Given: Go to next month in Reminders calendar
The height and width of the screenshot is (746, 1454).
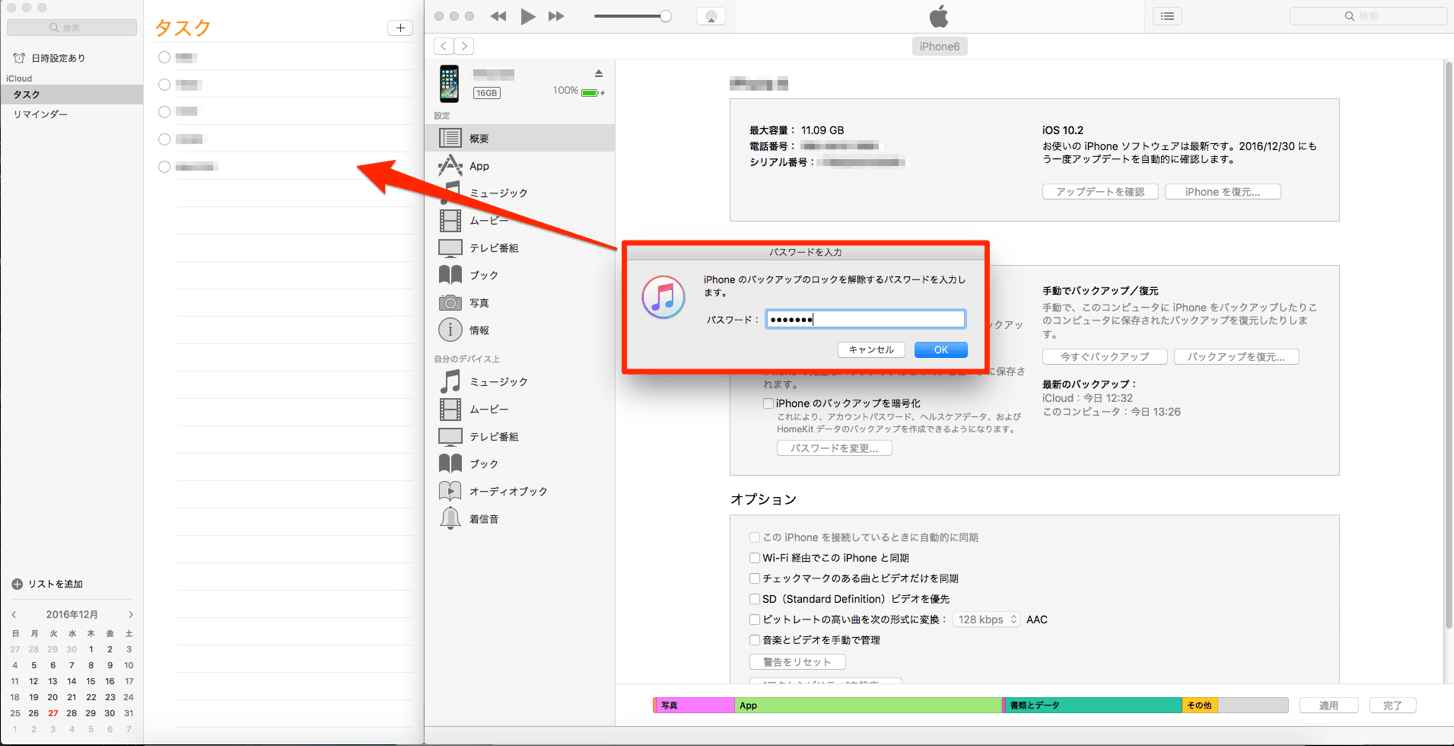Looking at the screenshot, I should [x=130, y=615].
